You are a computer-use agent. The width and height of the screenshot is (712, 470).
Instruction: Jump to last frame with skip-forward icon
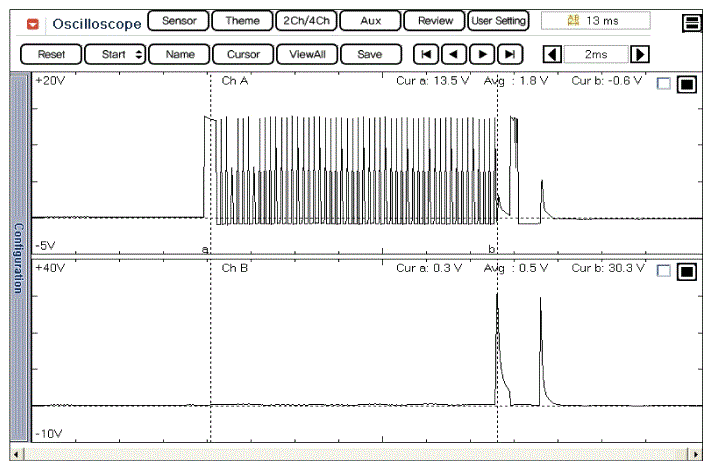[x=511, y=55]
